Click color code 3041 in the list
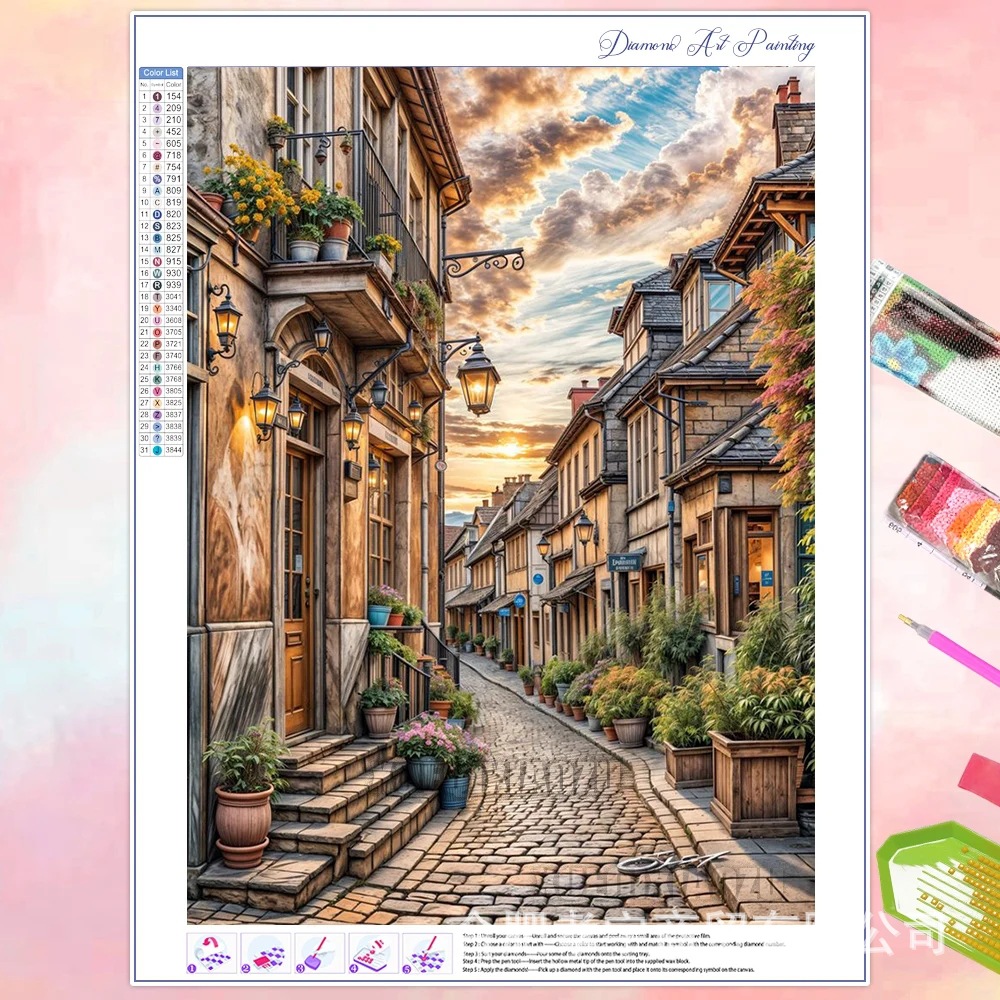This screenshot has width=1000, height=1000. click(173, 297)
